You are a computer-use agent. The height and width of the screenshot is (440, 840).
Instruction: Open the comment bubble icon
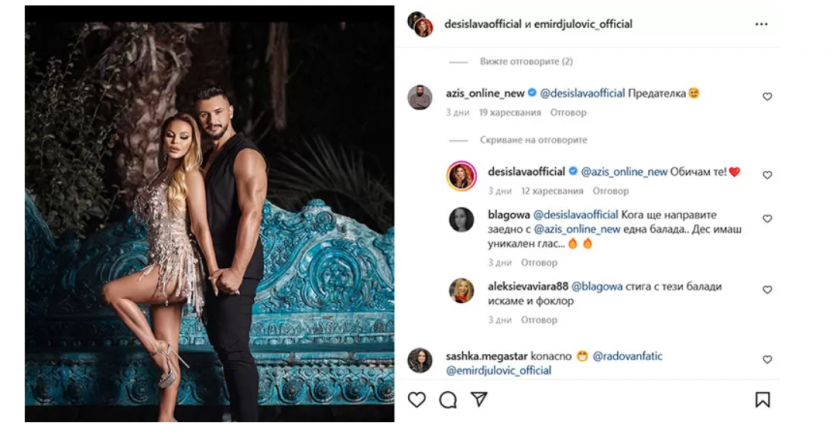[448, 400]
